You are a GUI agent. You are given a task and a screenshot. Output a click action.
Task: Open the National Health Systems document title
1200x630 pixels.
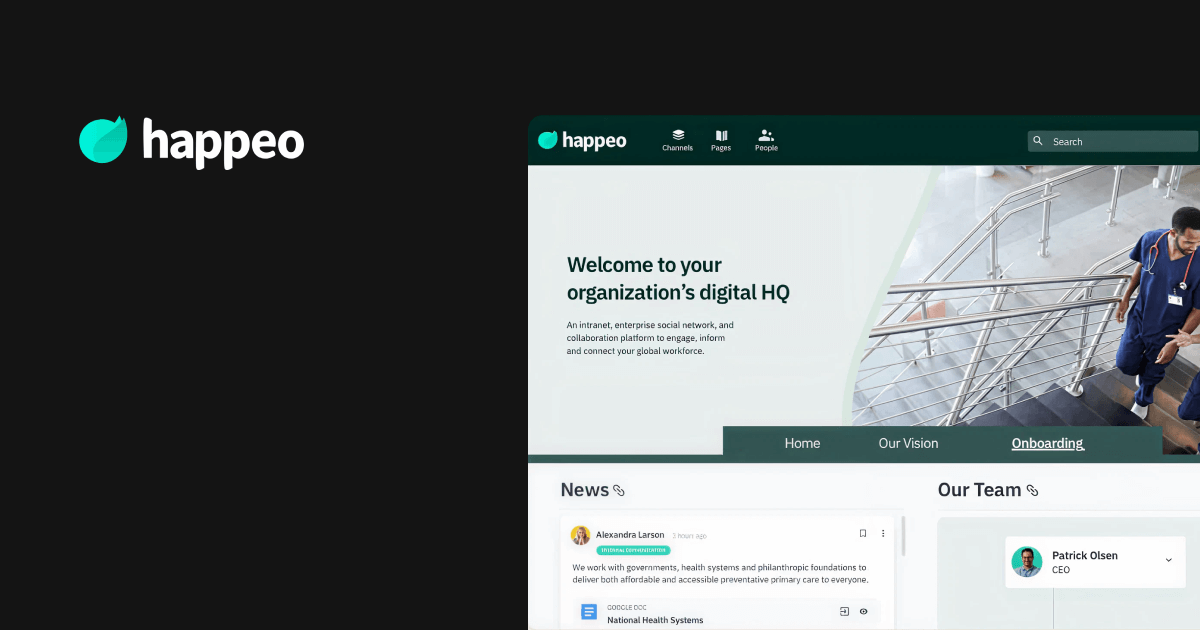click(x=655, y=620)
